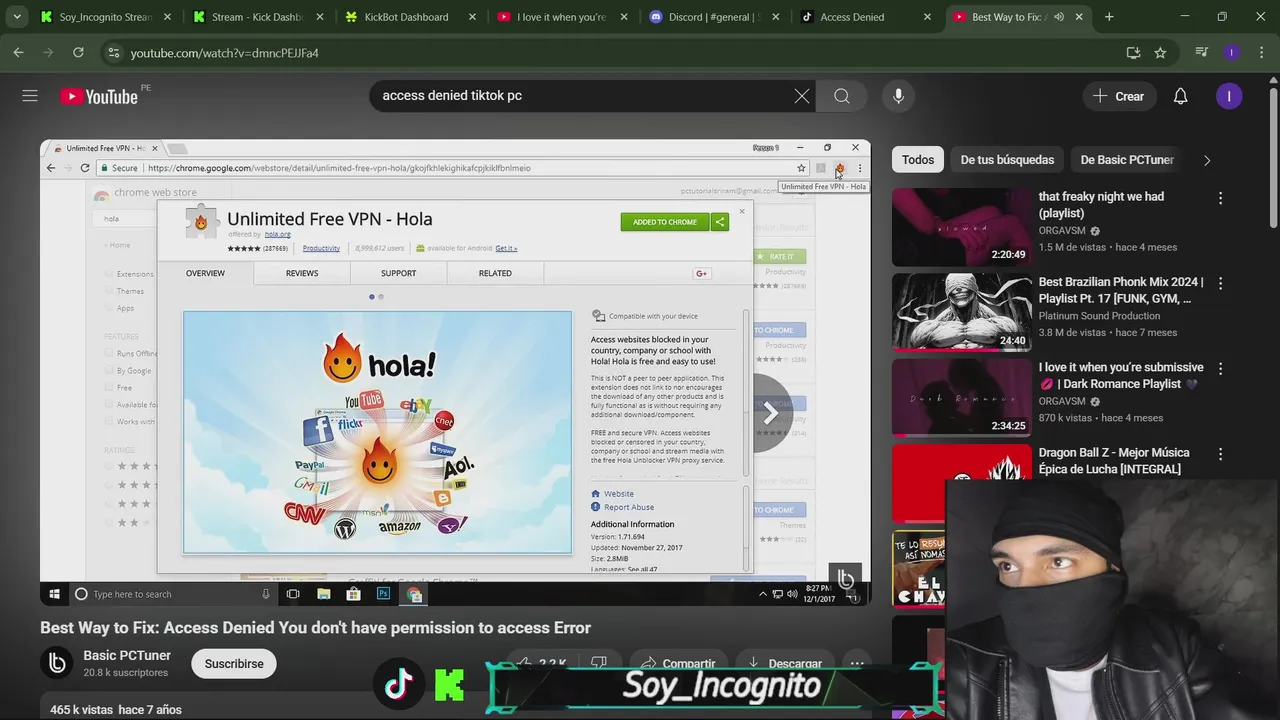
Task: Open 'I love it when you're submissive' title
Action: (x=1121, y=375)
